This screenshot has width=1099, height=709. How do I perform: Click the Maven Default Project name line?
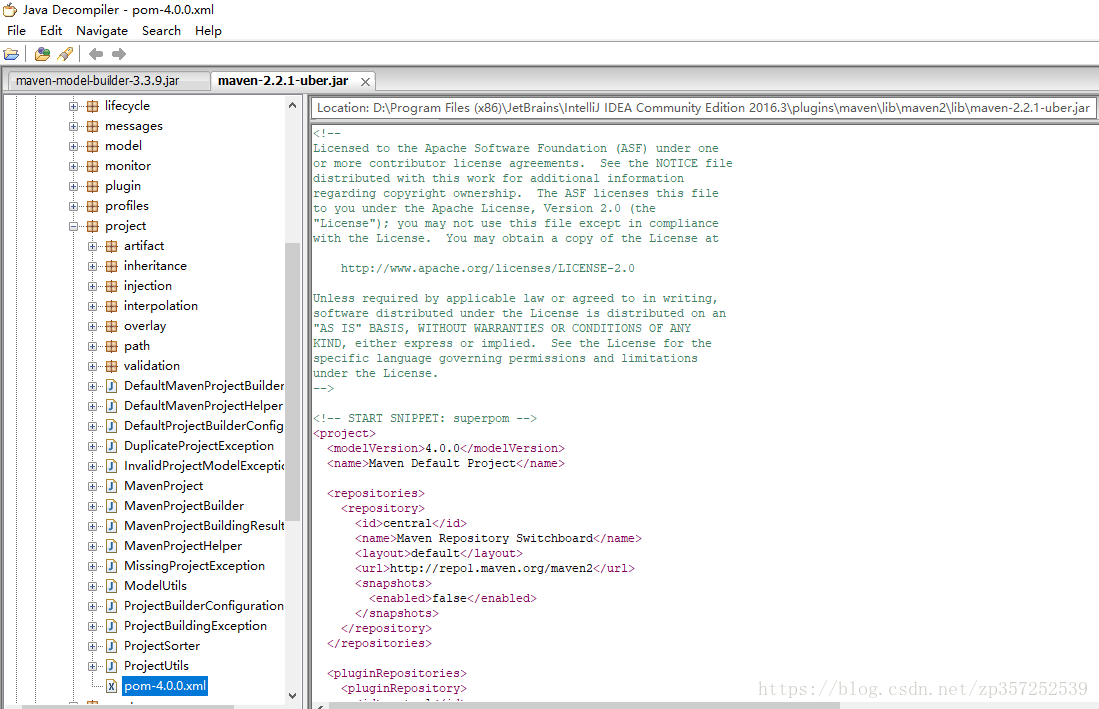tap(446, 463)
